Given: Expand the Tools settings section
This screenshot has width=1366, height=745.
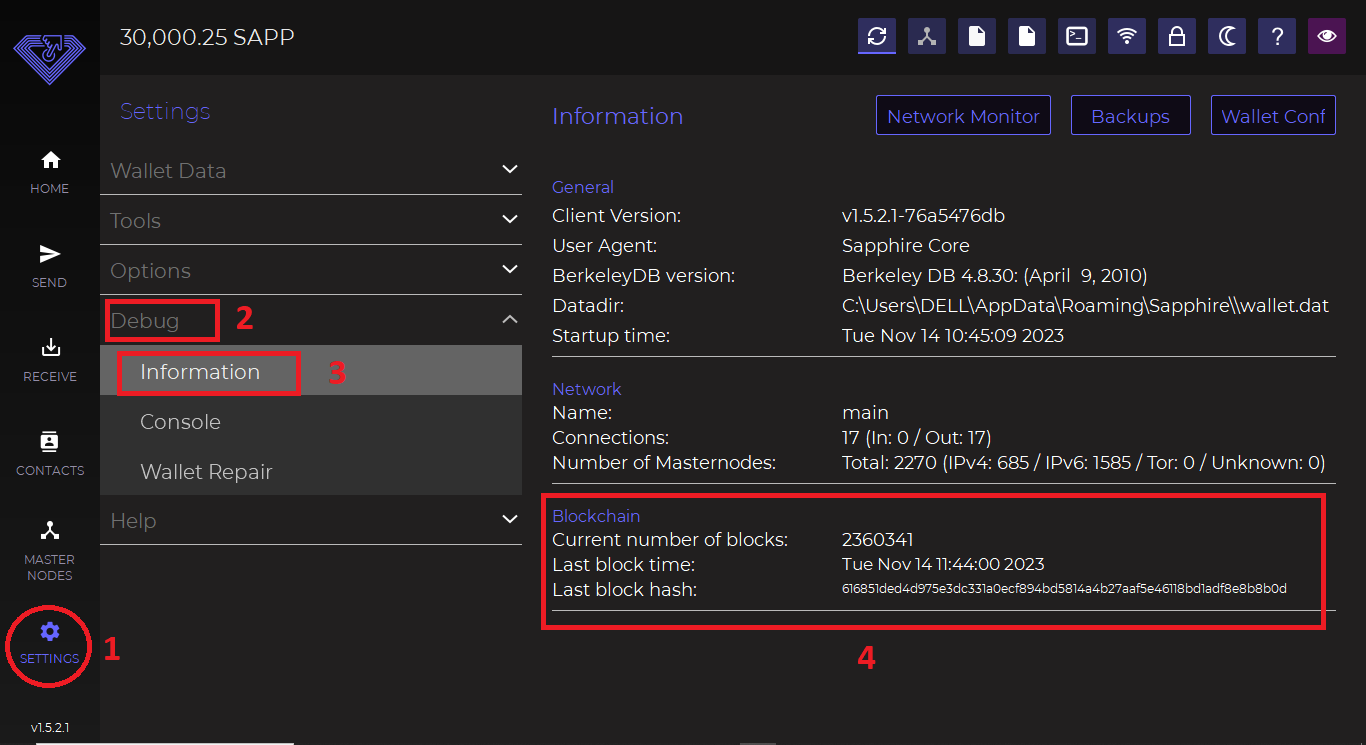Looking at the screenshot, I should [310, 221].
